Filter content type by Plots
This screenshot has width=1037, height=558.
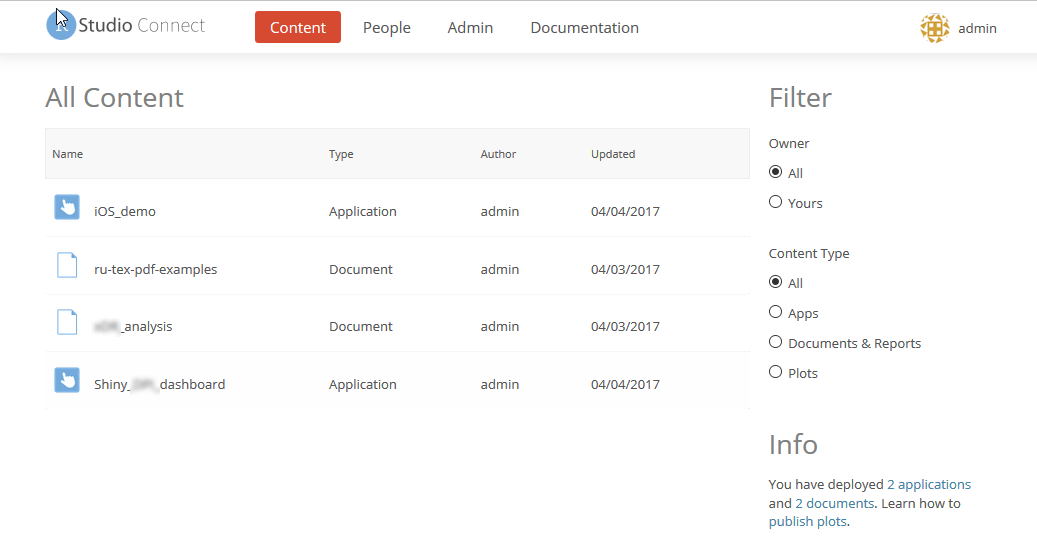click(776, 372)
